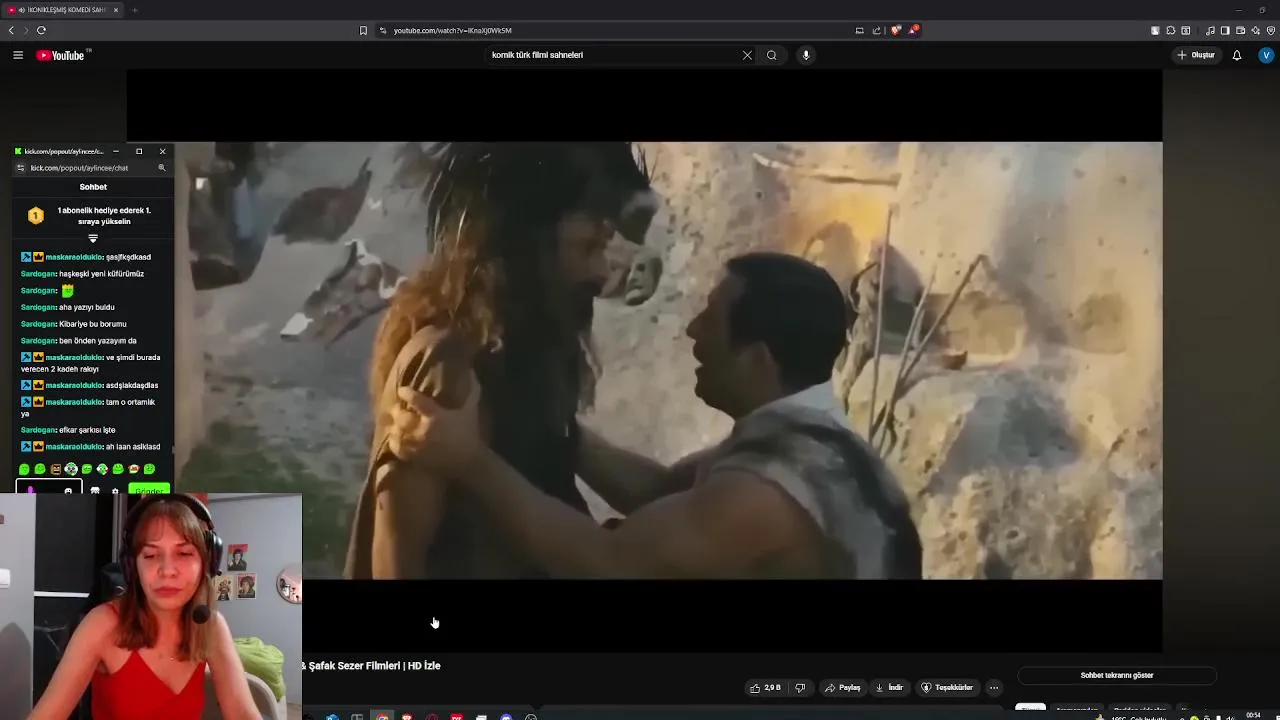The image size is (1280, 720).
Task: Click the kick.com popout chat URL
Action: pos(80,168)
